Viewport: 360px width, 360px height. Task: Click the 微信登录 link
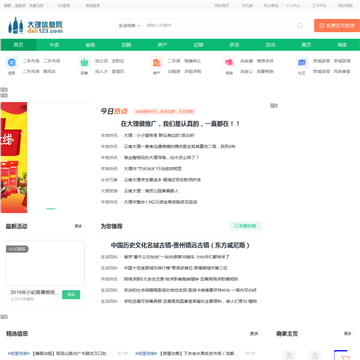click(92, 6)
